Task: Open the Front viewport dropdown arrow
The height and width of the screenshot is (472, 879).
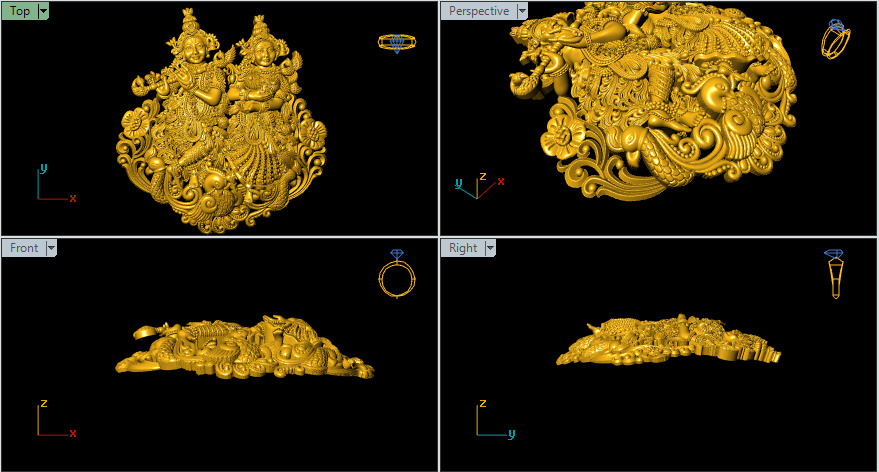Action: pos(51,248)
